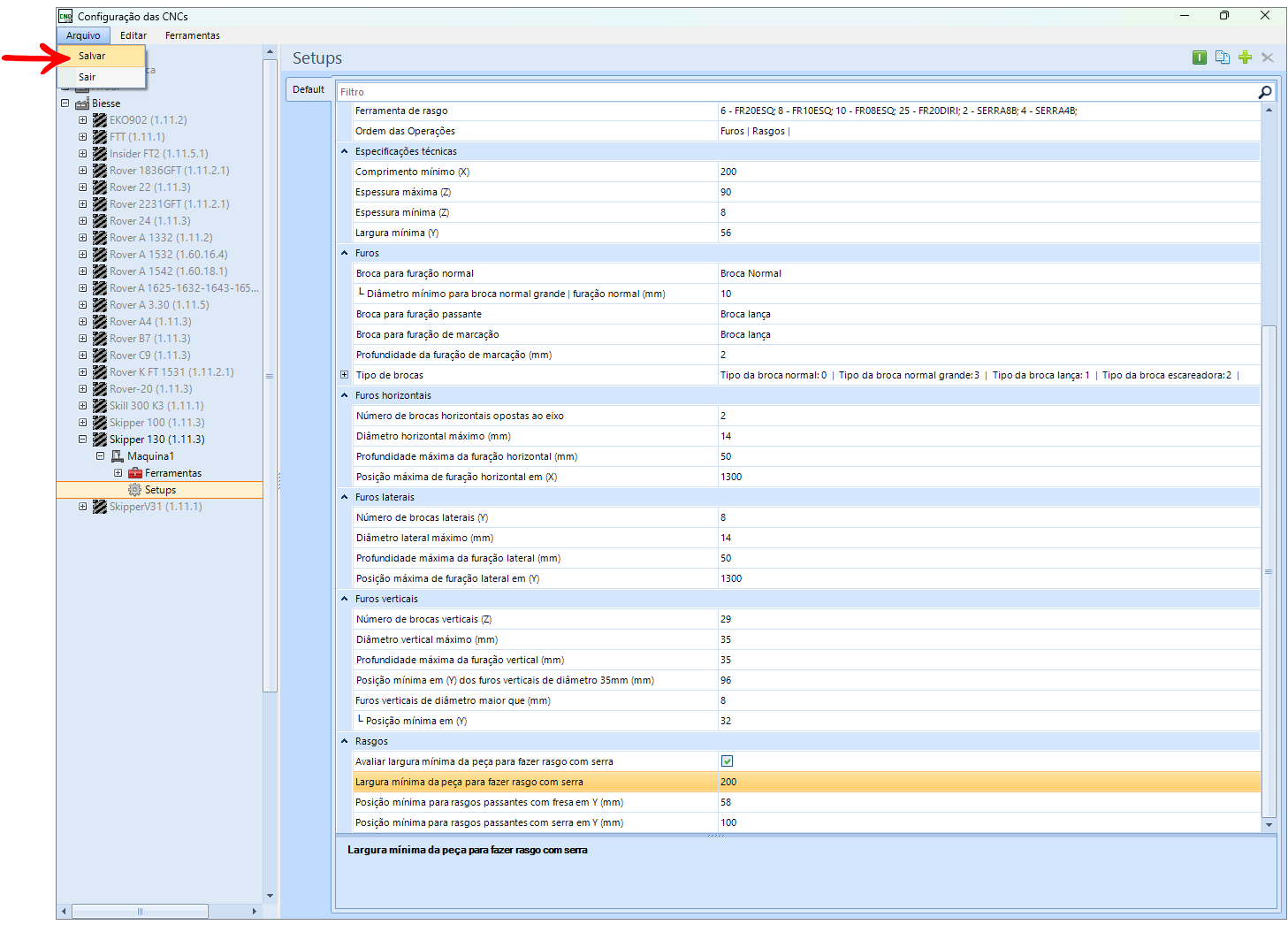Click the Rover A 1332 machine icon

point(100,238)
